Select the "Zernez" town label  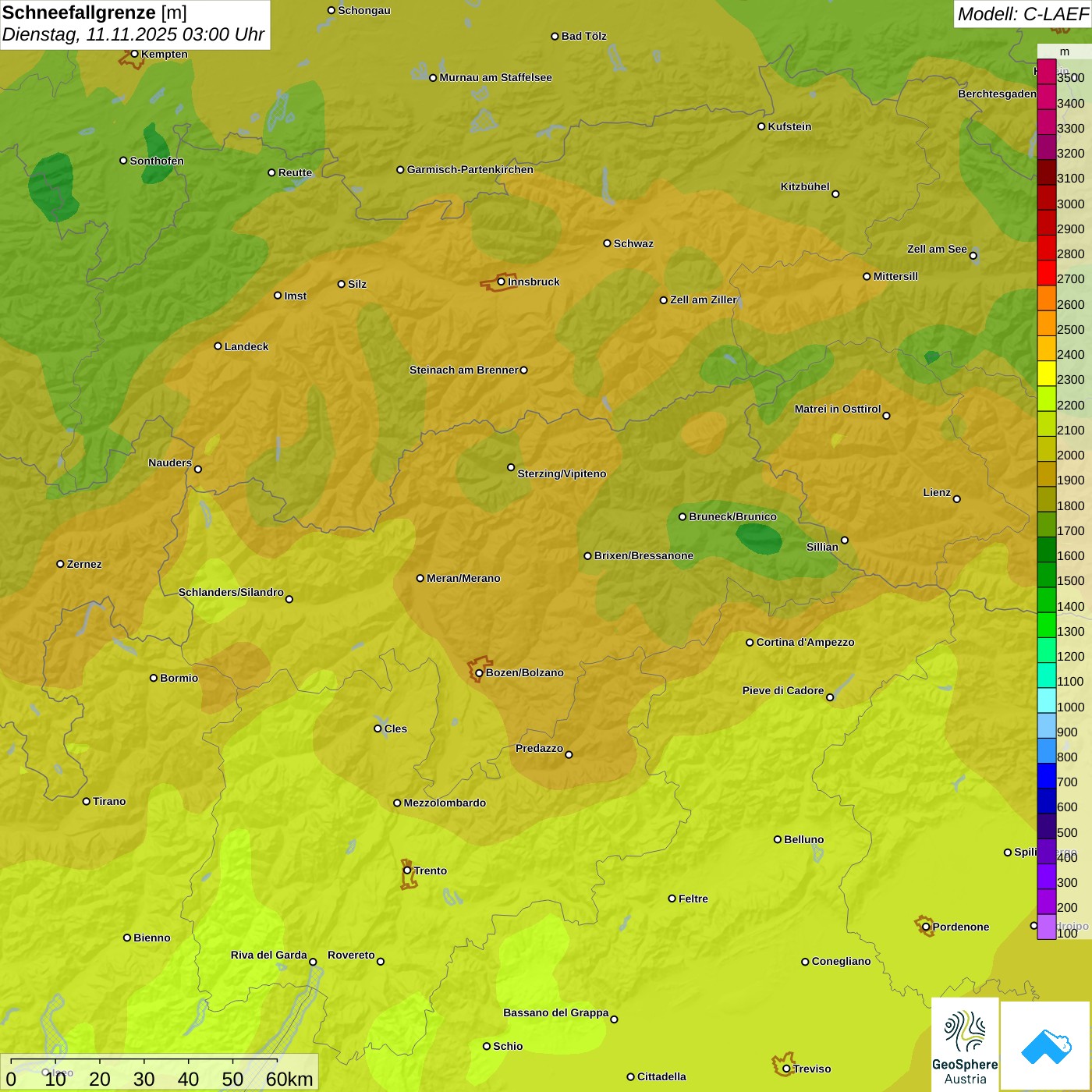[x=84, y=564]
